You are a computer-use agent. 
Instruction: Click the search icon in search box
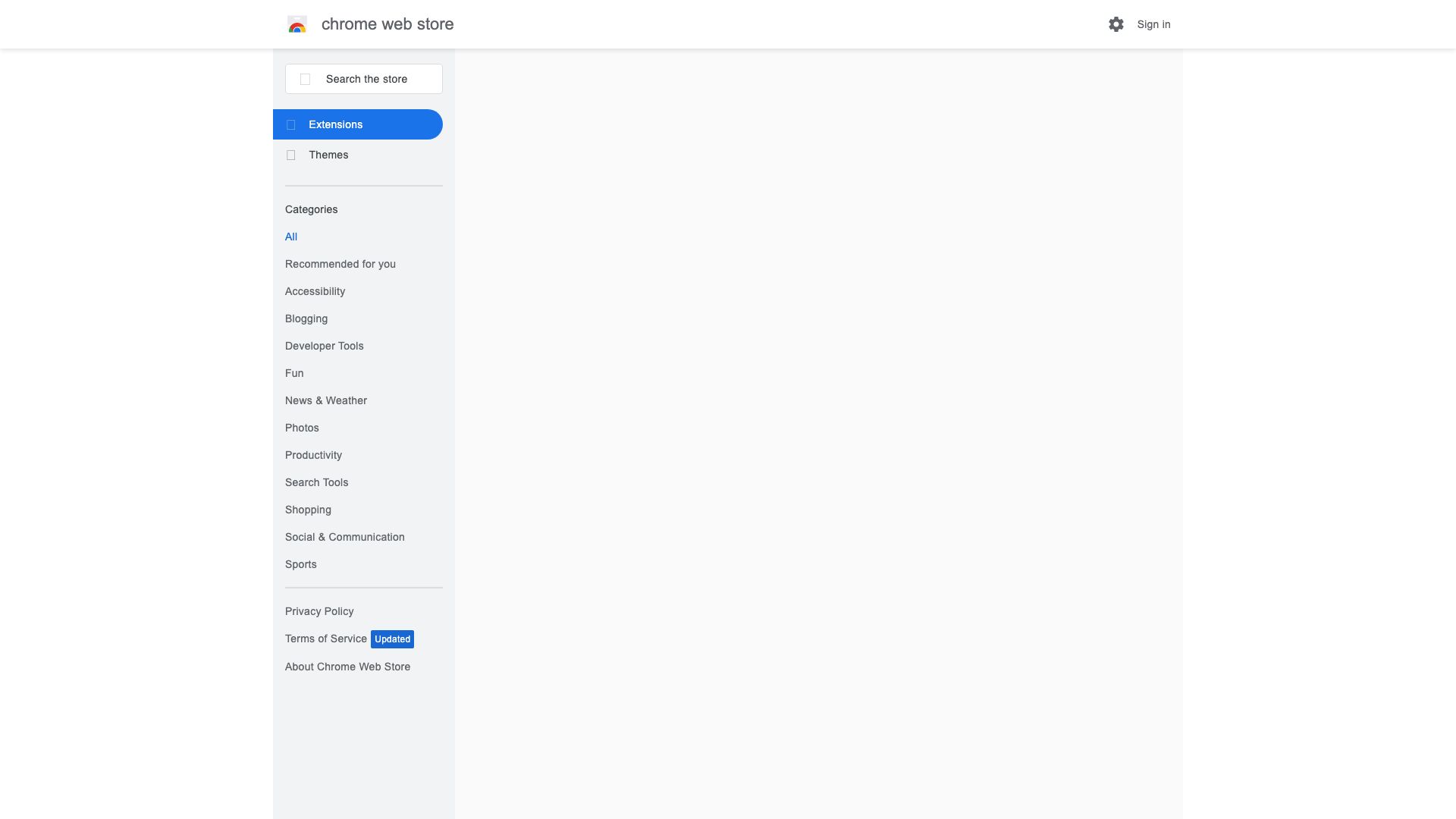305,79
